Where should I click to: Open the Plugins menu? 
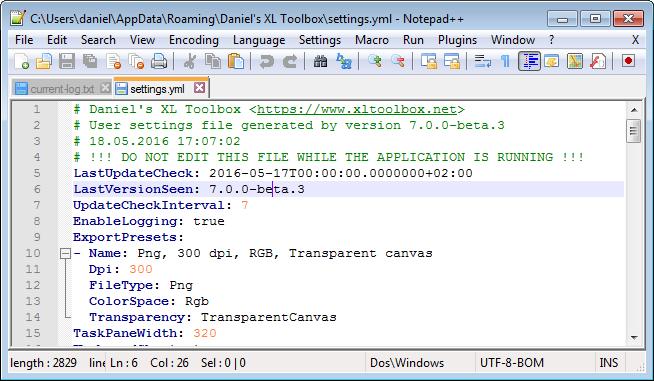tap(457, 40)
